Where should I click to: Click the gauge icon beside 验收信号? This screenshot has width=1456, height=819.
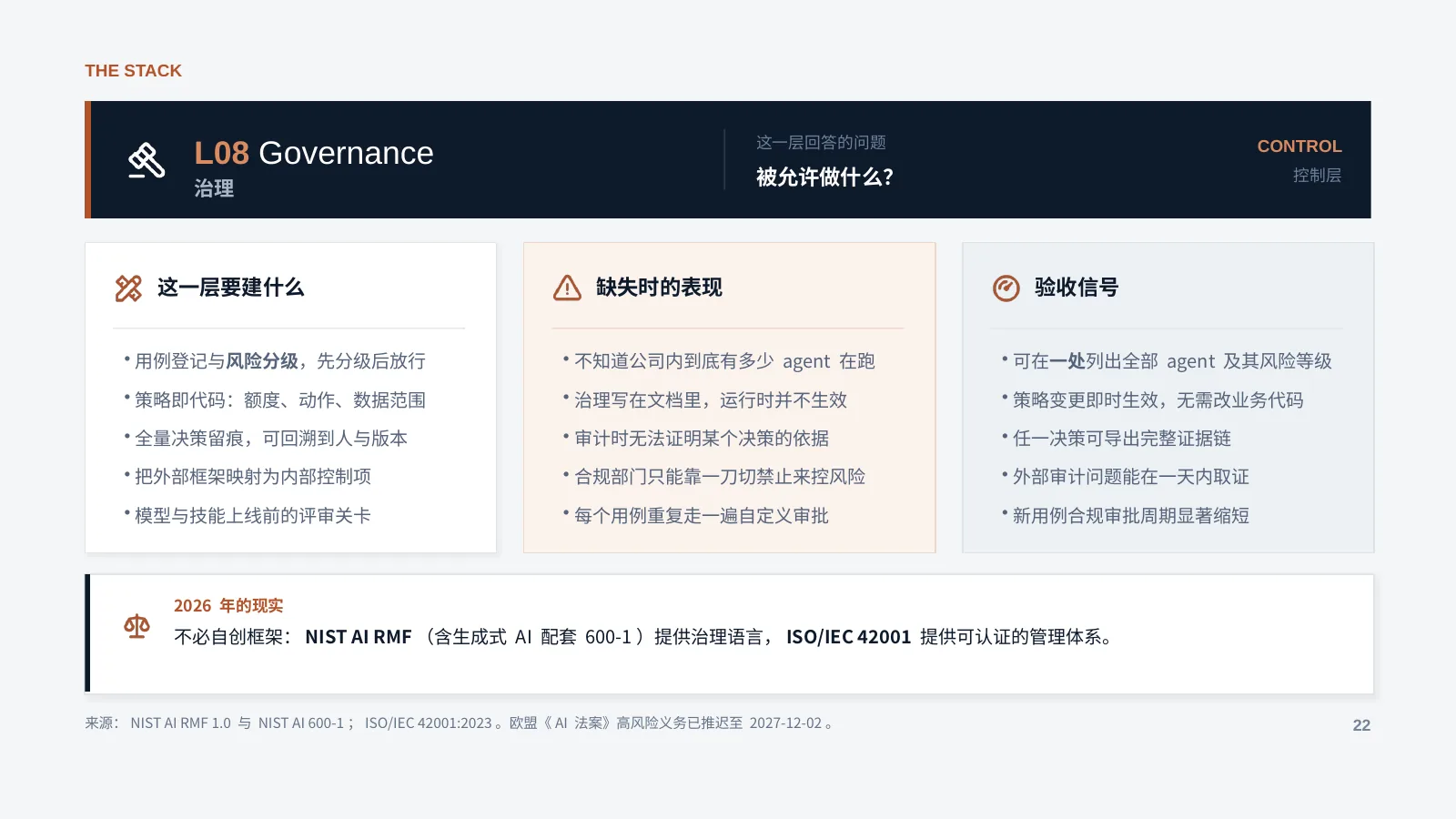[x=1006, y=288]
